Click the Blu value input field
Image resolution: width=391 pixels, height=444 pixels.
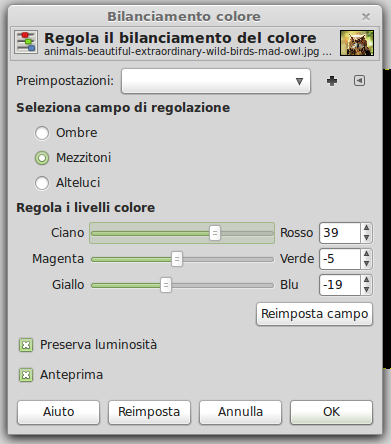tap(340, 285)
